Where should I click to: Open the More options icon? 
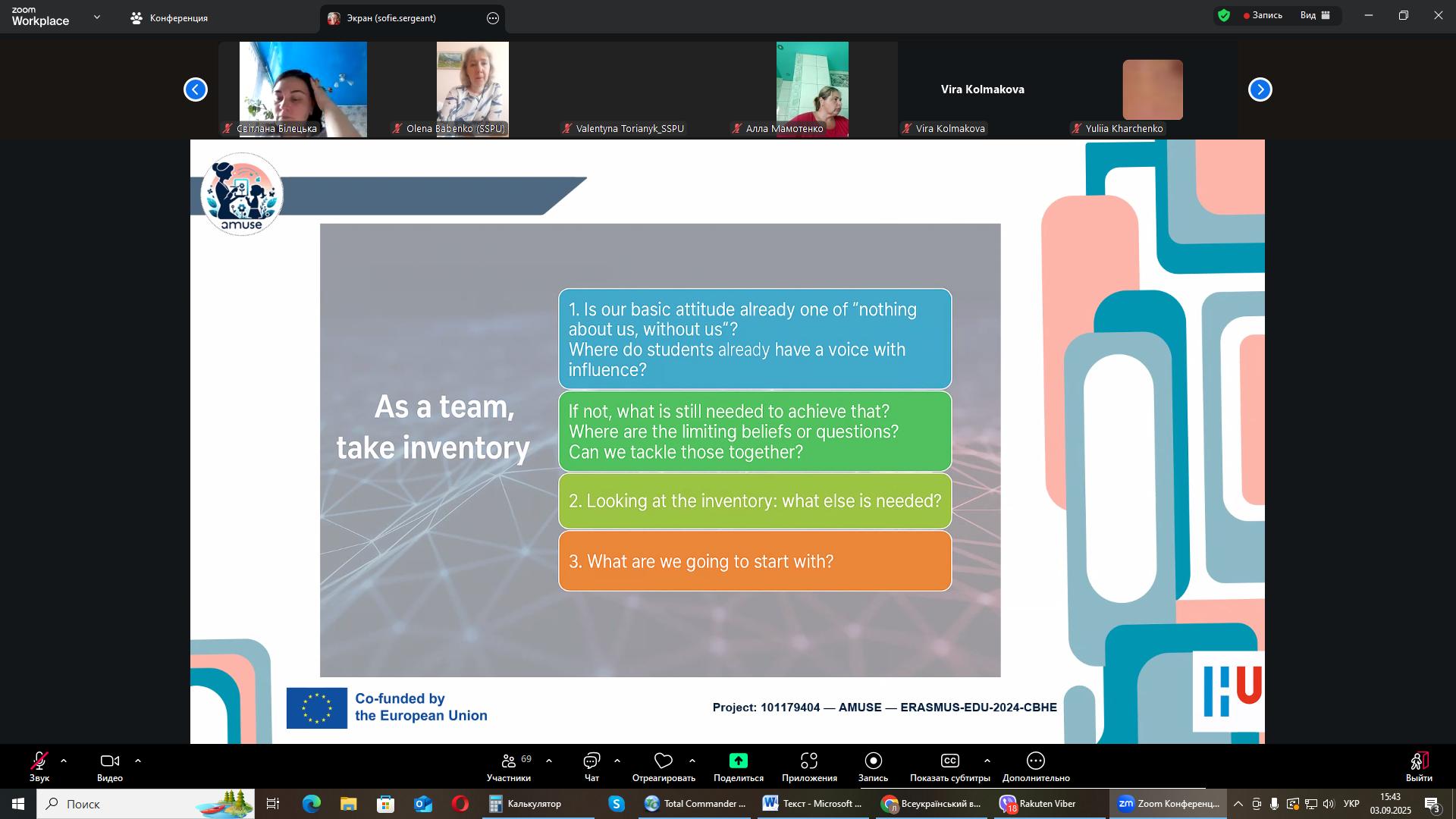pos(1036,761)
